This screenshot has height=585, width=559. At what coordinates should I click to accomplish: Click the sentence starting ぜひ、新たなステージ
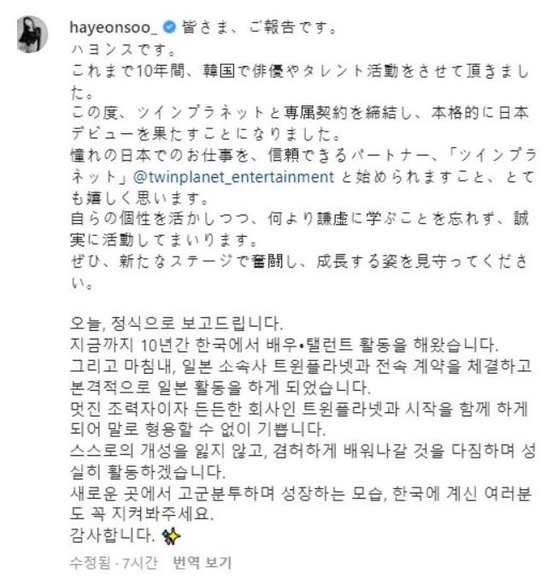(300, 272)
